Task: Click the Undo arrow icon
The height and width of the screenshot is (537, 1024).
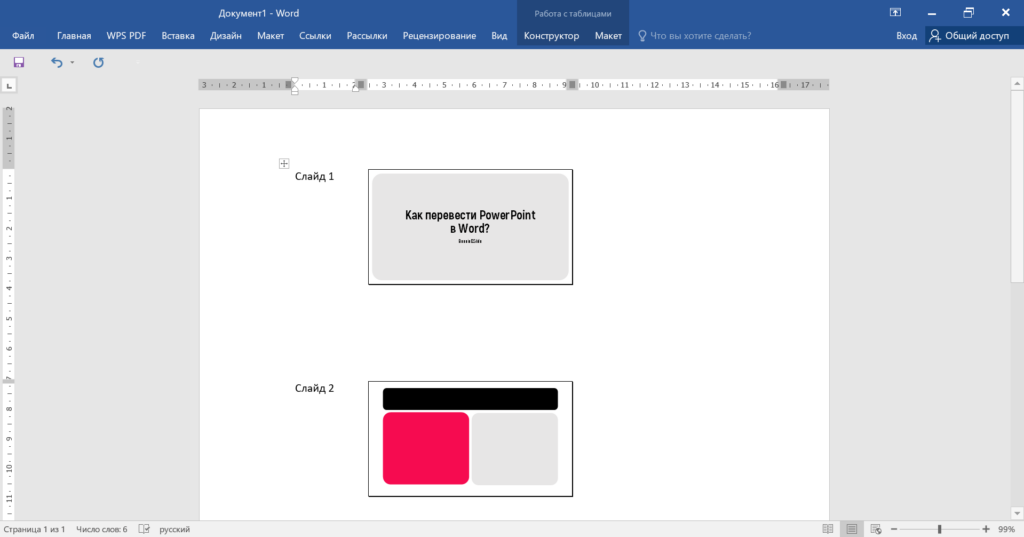Action: tap(57, 62)
